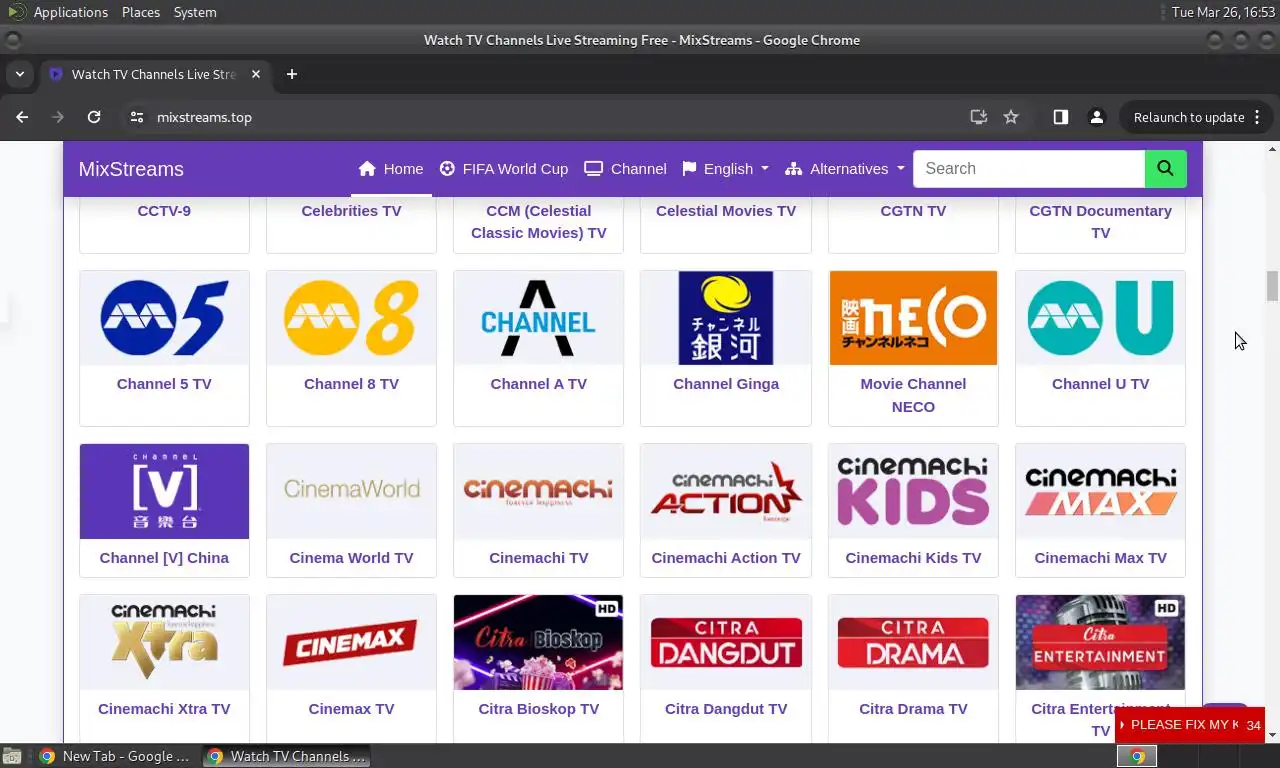Open the Movie Channel NECO logo
Image resolution: width=1280 pixels, height=768 pixels.
click(x=913, y=318)
